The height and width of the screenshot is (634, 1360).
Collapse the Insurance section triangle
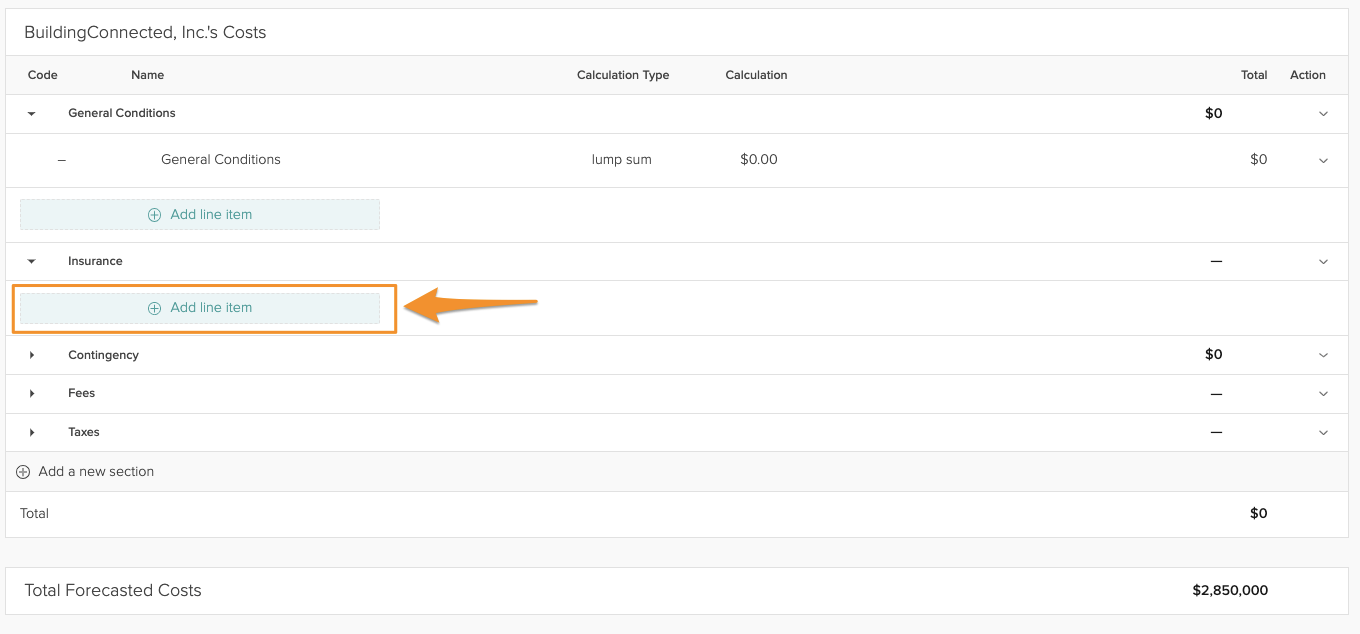tap(32, 262)
